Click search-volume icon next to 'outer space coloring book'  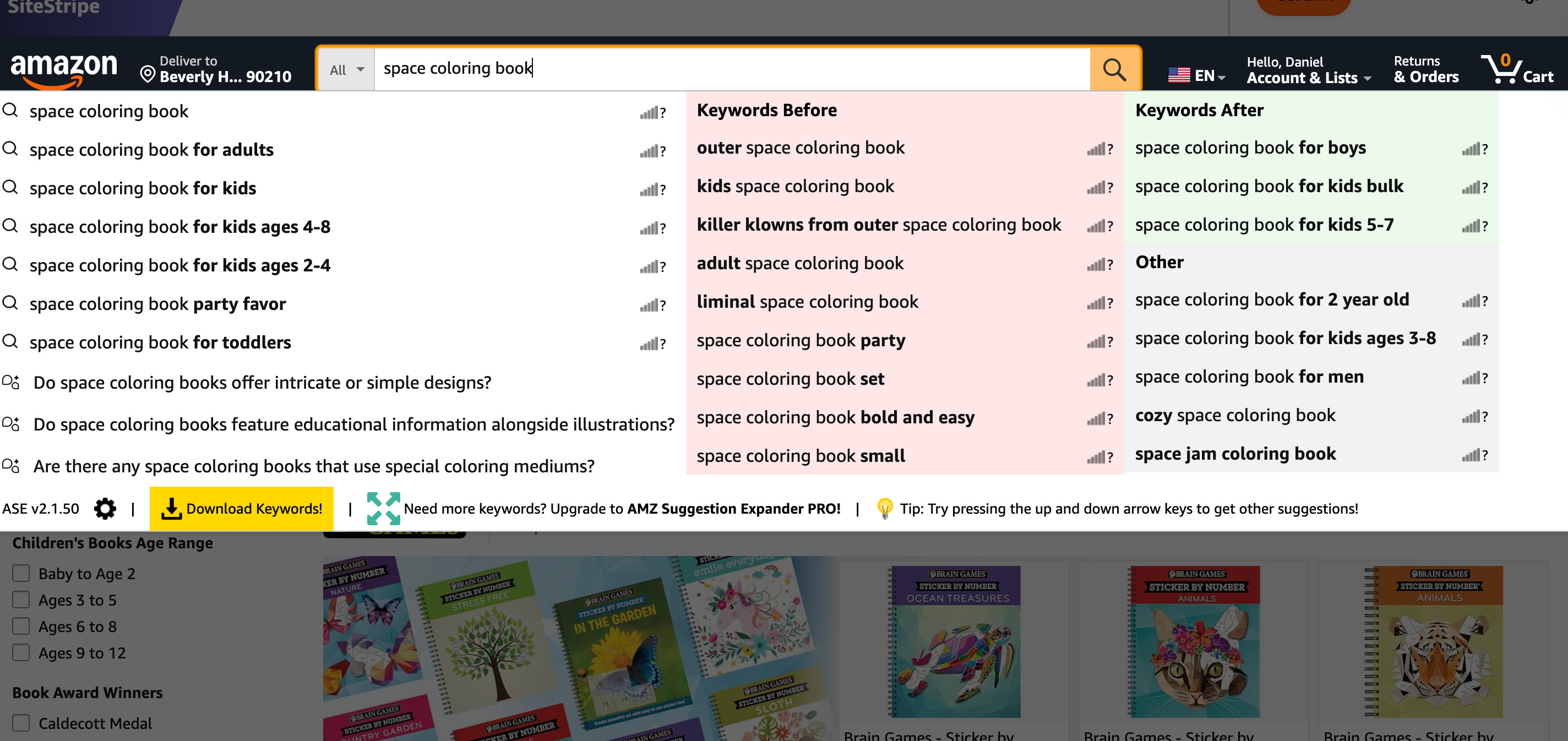coord(1096,149)
